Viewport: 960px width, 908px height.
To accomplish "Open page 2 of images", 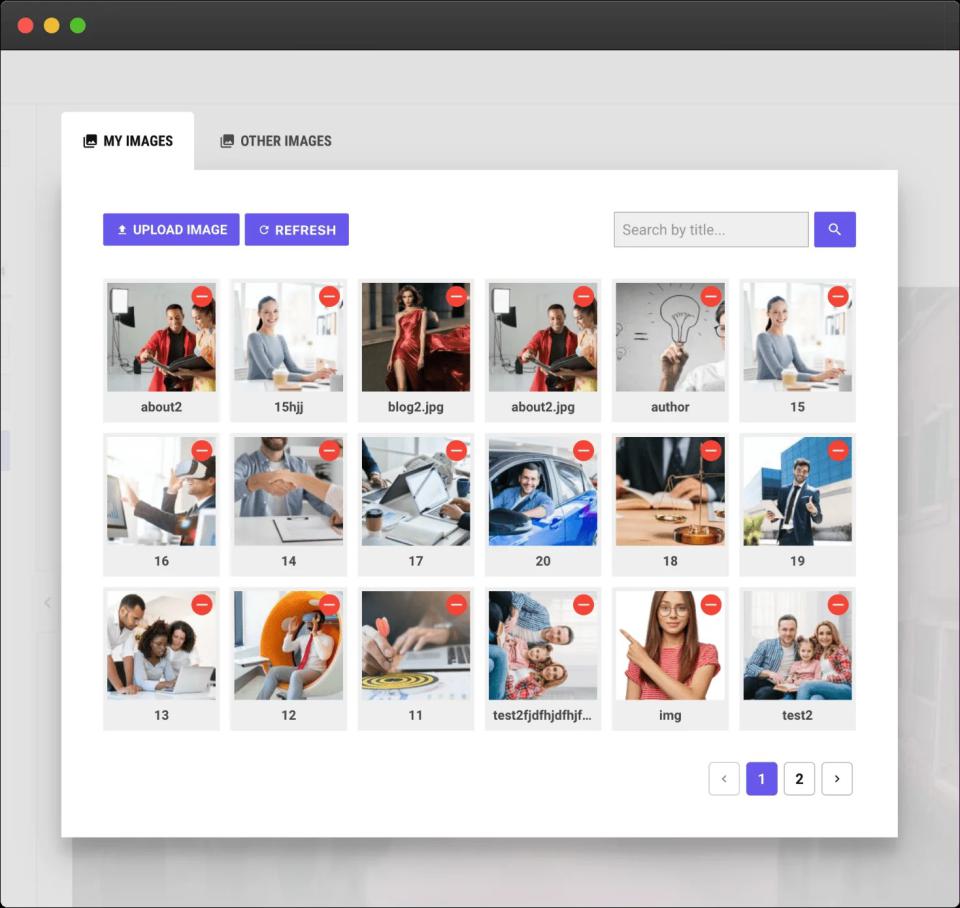I will tap(799, 779).
